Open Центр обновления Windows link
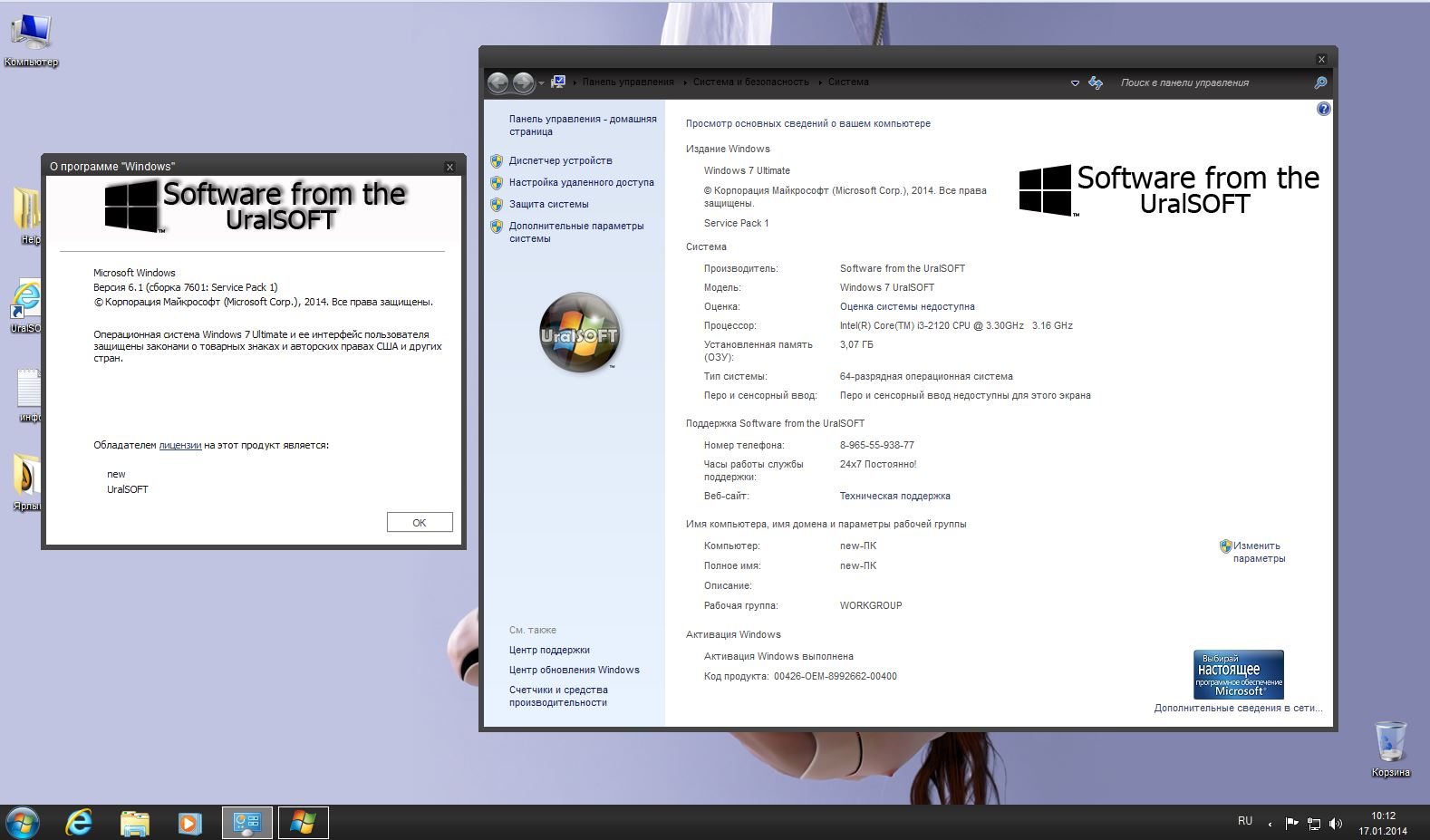Image resolution: width=1430 pixels, height=840 pixels. click(x=574, y=670)
